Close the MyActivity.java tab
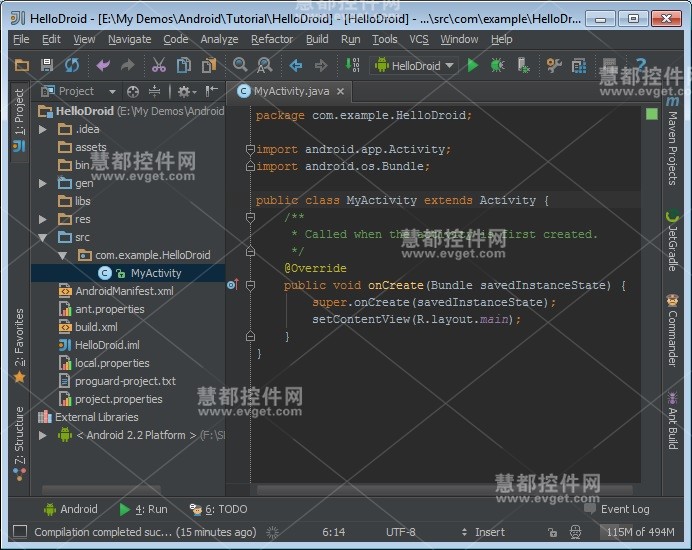 (340, 91)
